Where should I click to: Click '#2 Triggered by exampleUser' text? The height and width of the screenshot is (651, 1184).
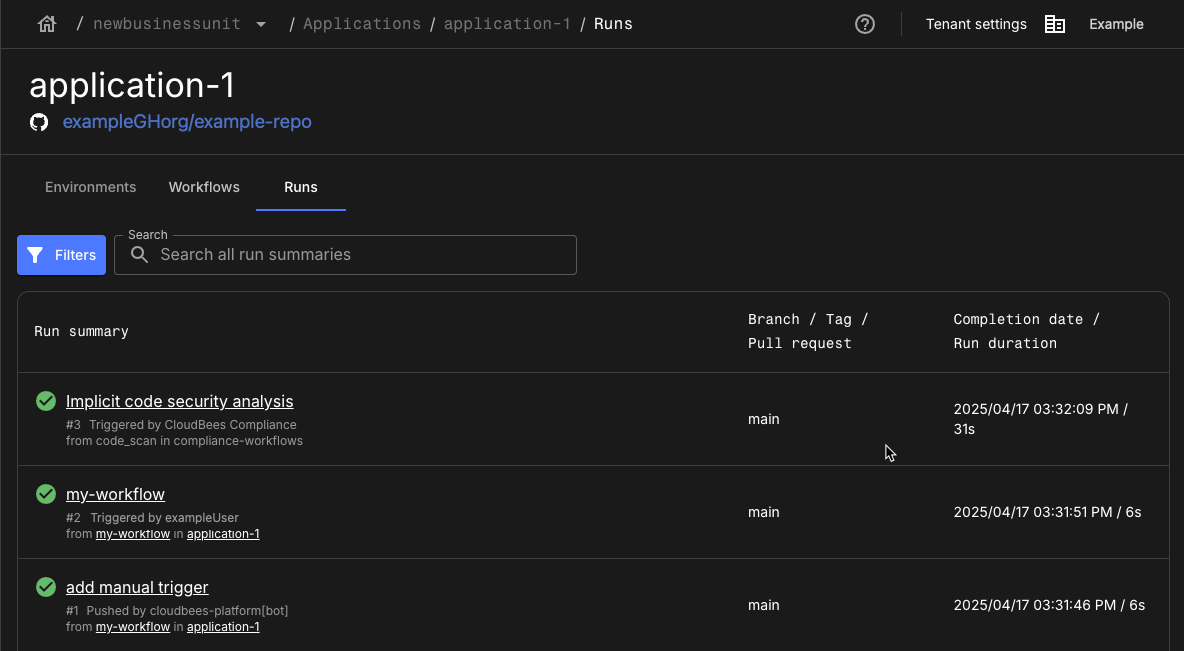tap(153, 517)
